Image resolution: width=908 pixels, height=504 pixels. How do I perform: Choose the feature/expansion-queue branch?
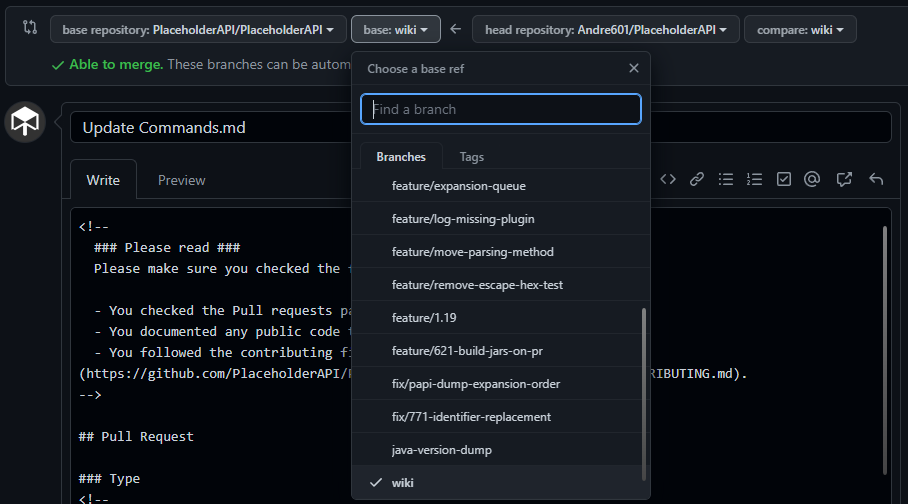point(458,186)
